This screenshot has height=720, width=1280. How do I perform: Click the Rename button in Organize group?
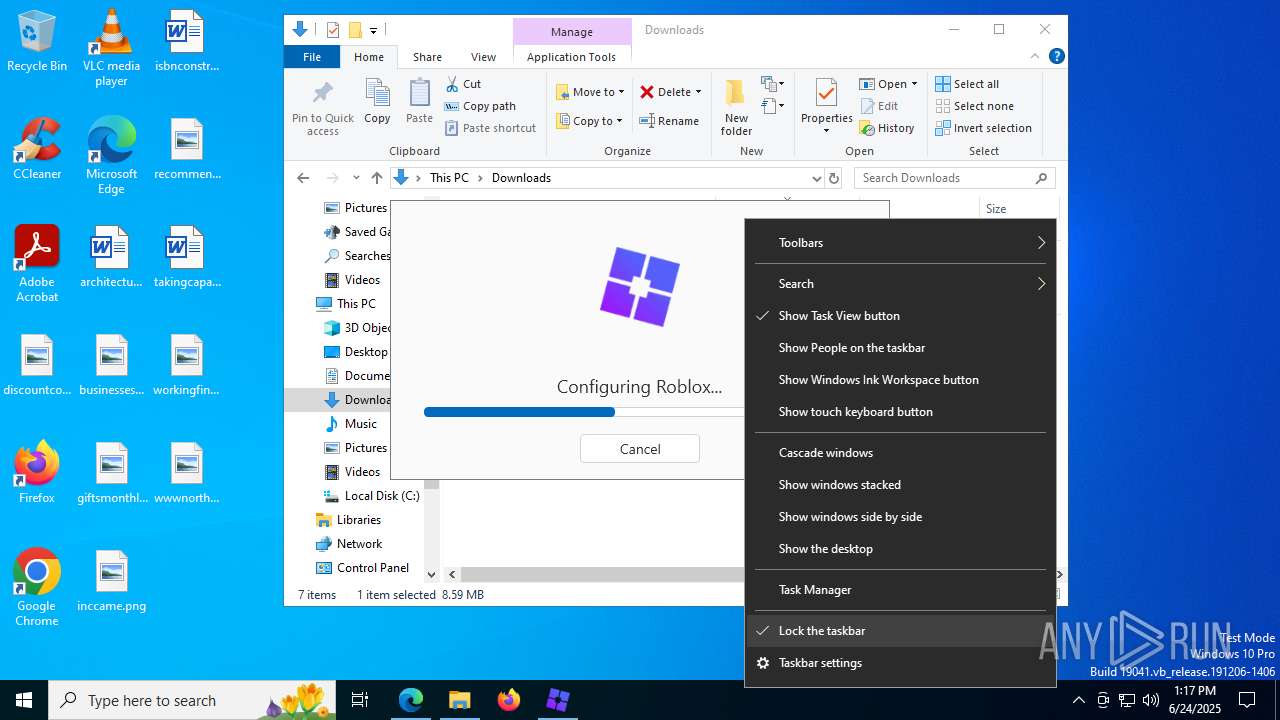[670, 121]
